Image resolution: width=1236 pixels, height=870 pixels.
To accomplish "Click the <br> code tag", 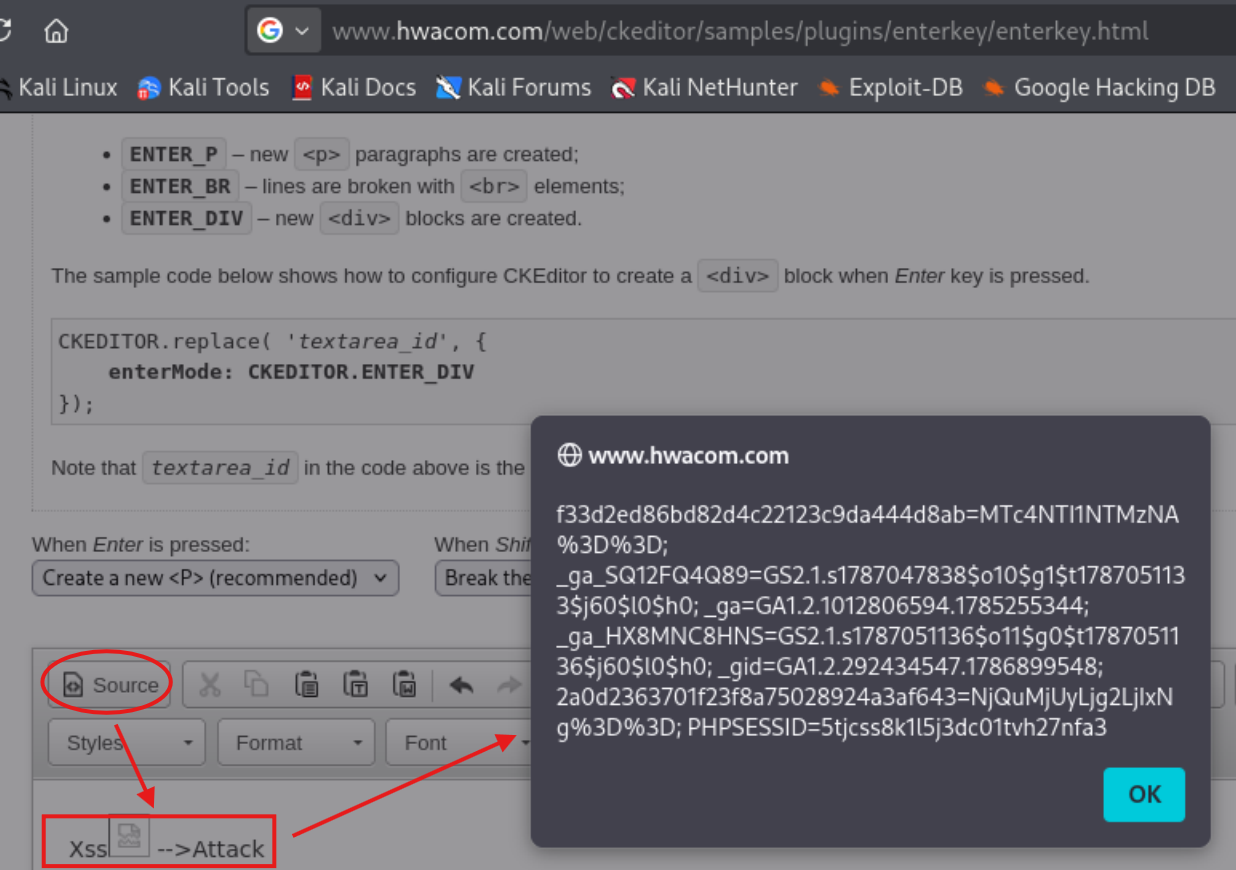I will tap(494, 187).
